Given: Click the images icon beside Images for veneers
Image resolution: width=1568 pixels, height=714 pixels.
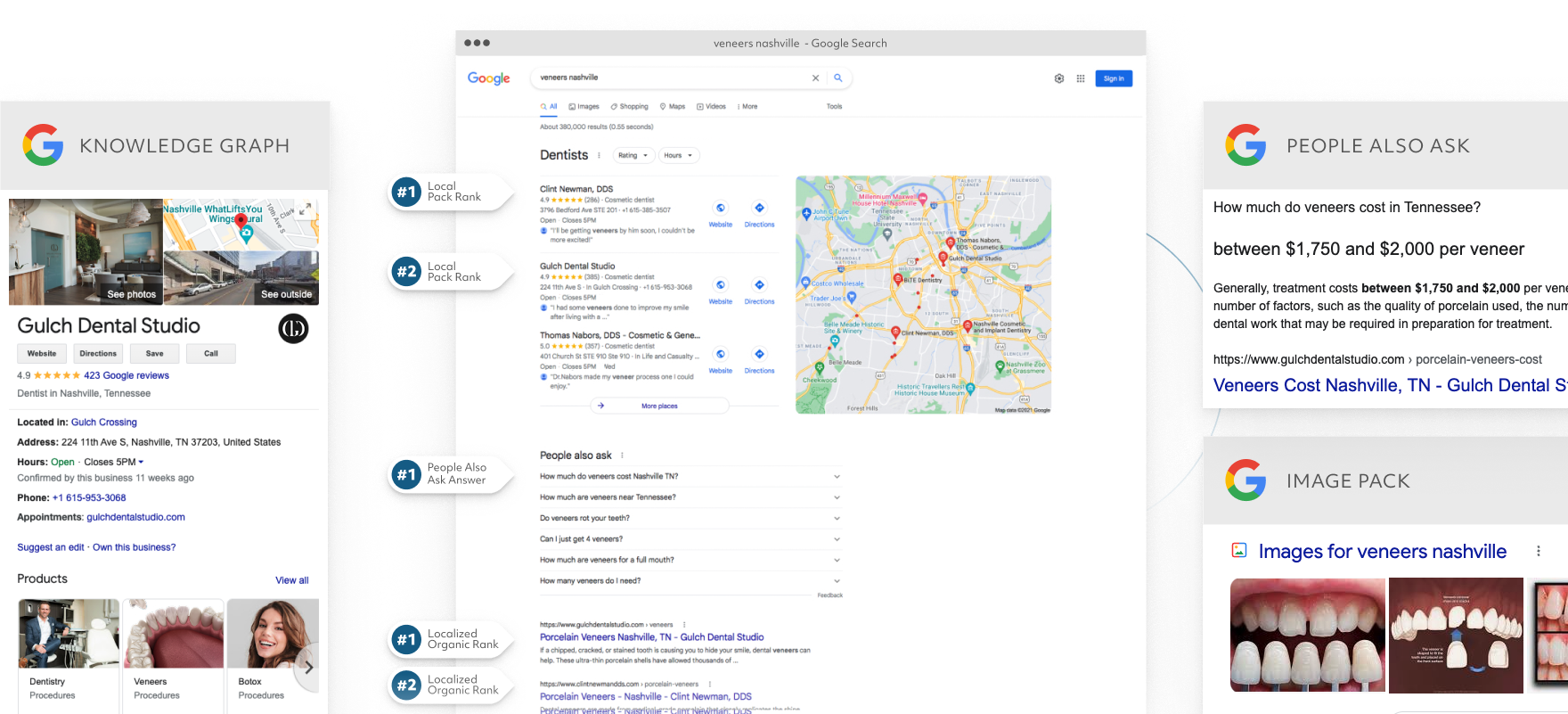Looking at the screenshot, I should pos(1239,550).
